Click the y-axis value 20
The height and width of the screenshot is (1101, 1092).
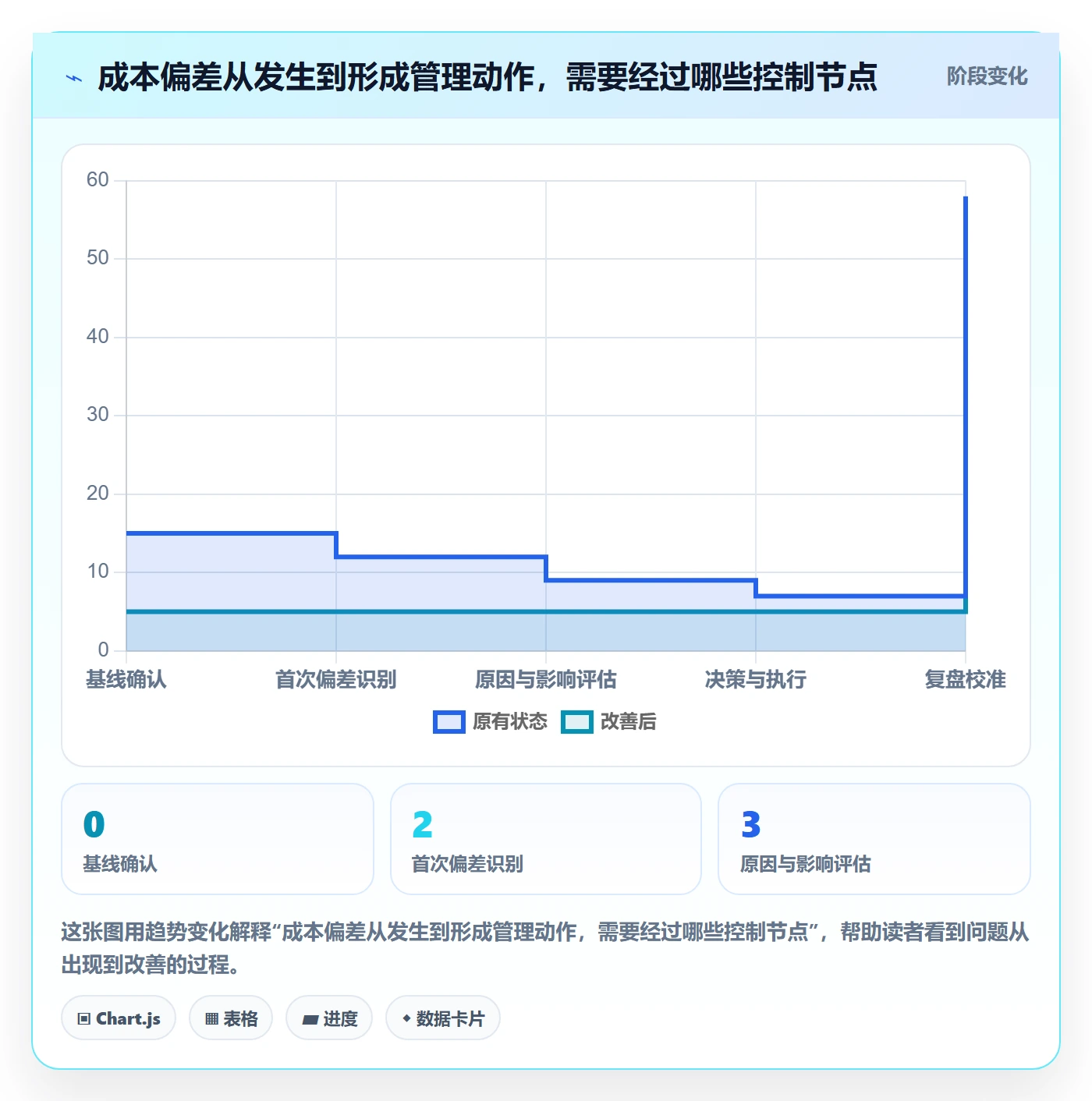tap(97, 494)
